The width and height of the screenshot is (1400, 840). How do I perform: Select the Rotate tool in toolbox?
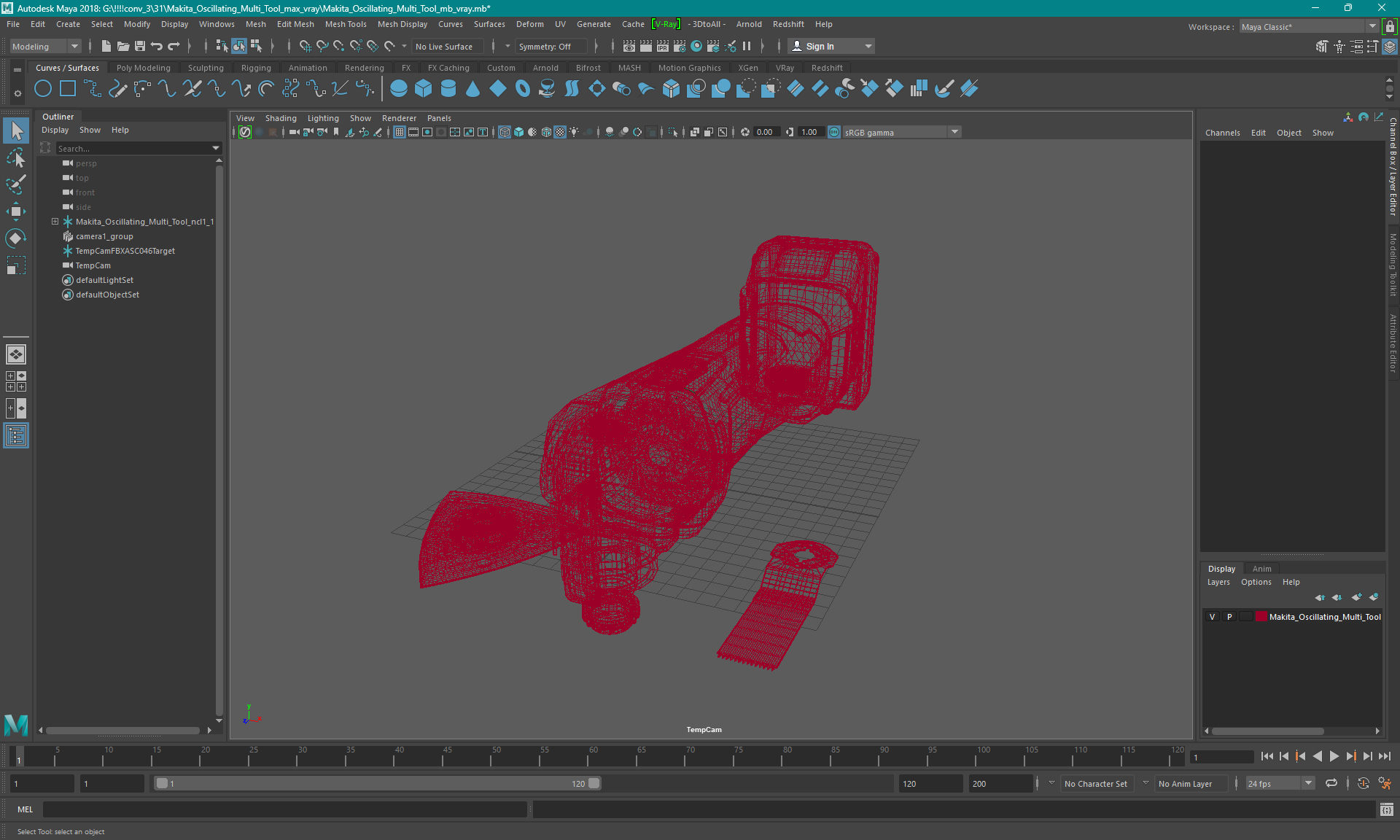point(15,238)
